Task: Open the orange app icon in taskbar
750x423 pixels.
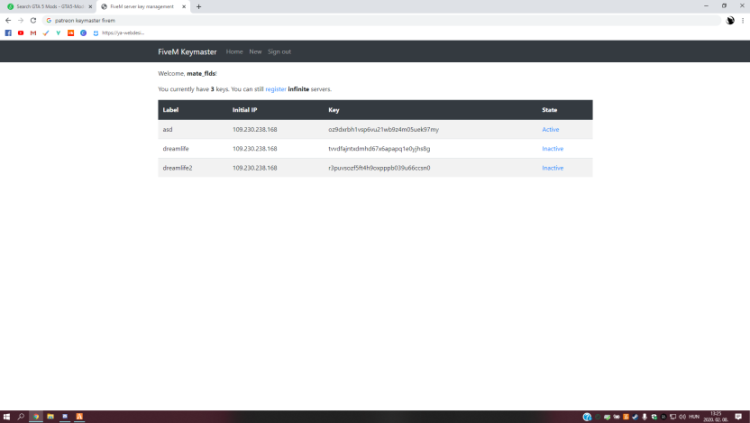Action: pos(79,417)
